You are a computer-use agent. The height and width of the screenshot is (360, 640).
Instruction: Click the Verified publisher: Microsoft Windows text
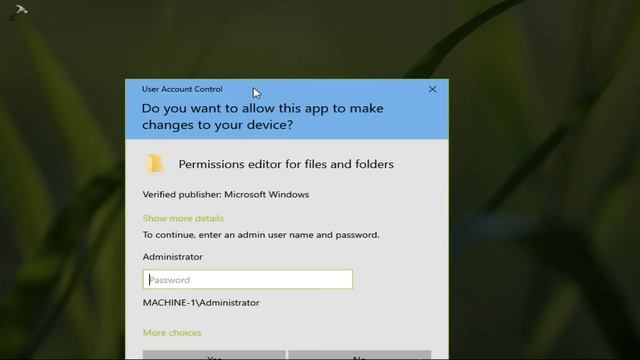click(x=226, y=195)
